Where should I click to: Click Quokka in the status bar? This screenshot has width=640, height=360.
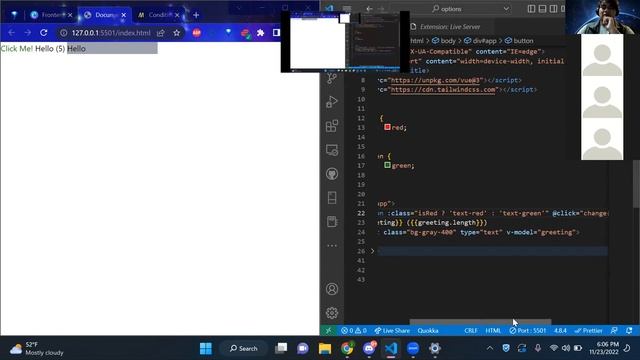click(x=428, y=331)
